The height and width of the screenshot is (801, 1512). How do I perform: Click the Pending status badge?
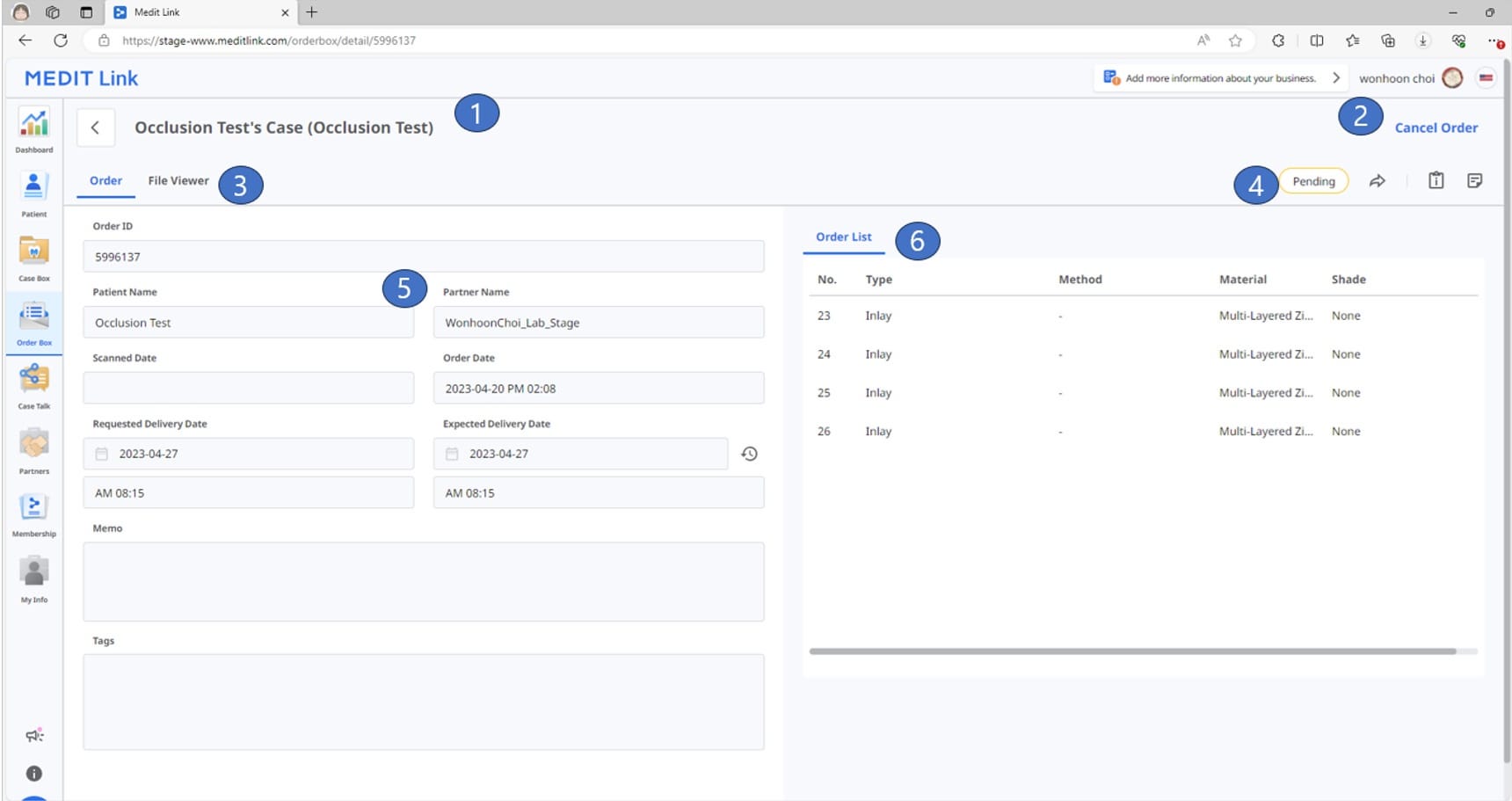[x=1313, y=181]
